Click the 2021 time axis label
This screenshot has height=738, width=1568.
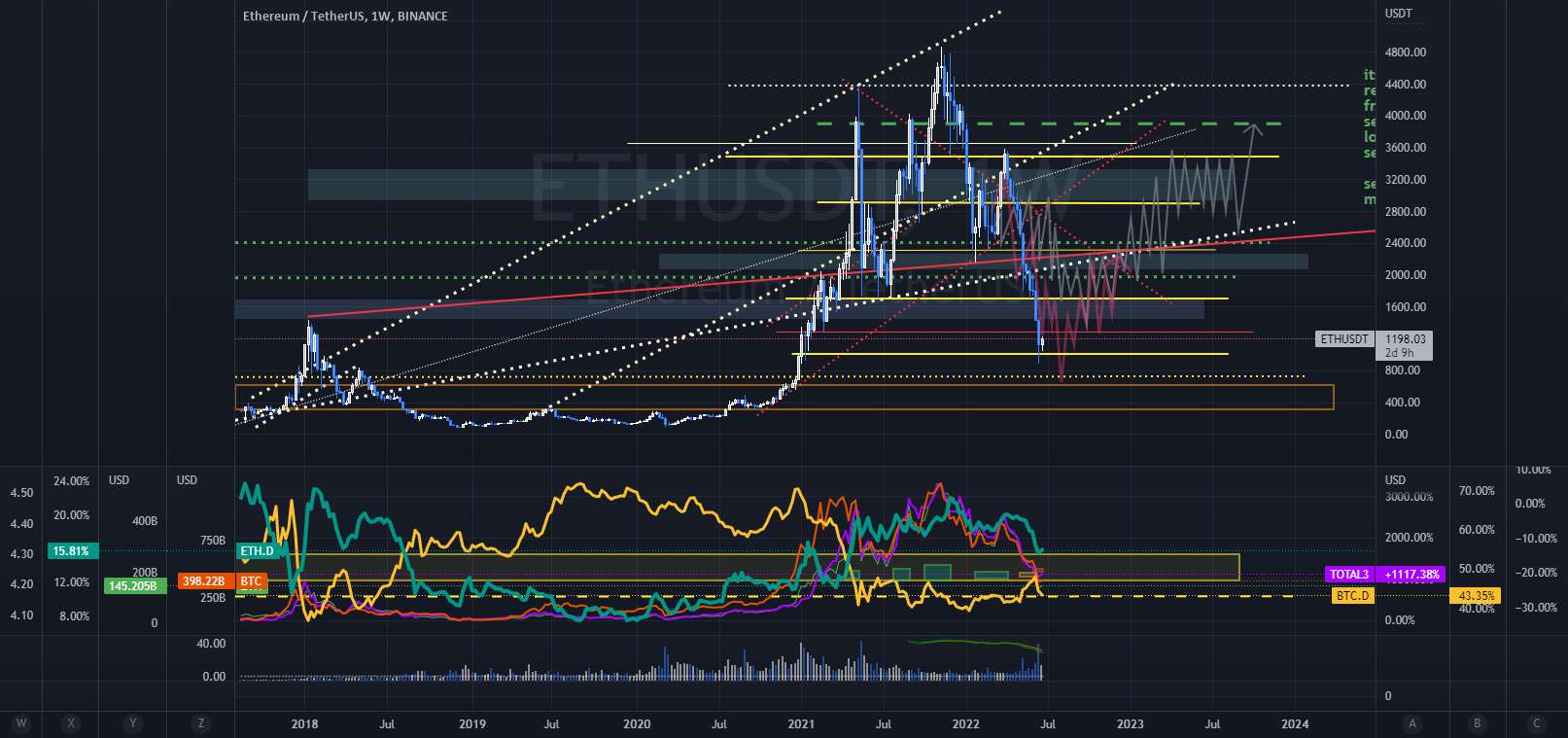pyautogui.click(x=801, y=723)
